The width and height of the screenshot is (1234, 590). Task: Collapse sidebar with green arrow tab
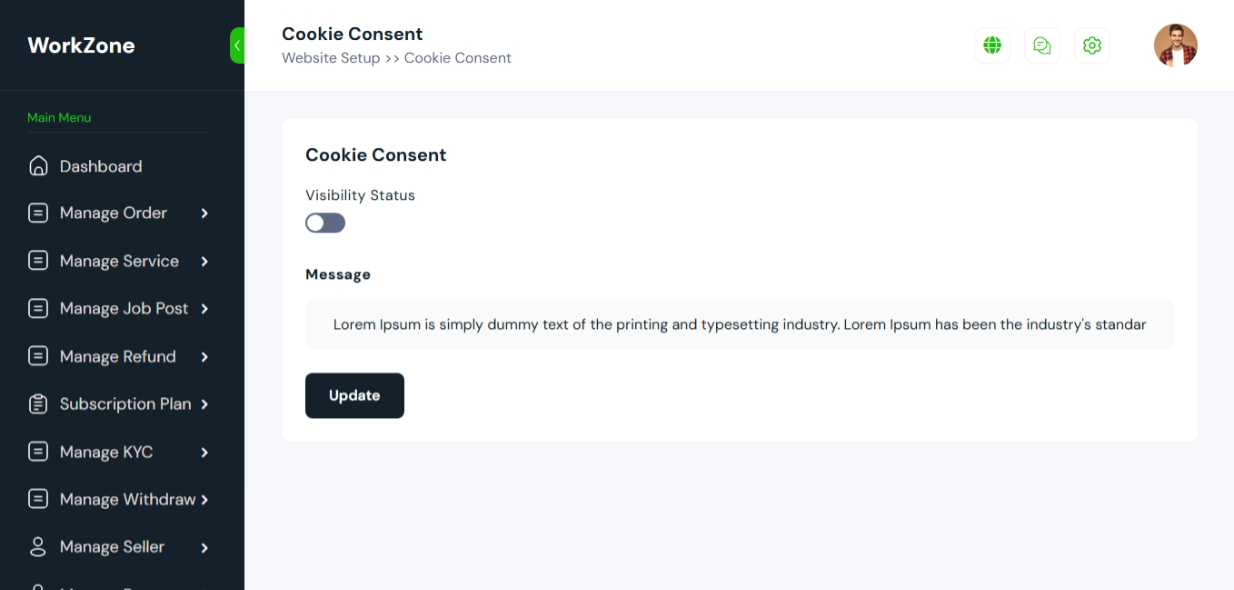[x=237, y=45]
